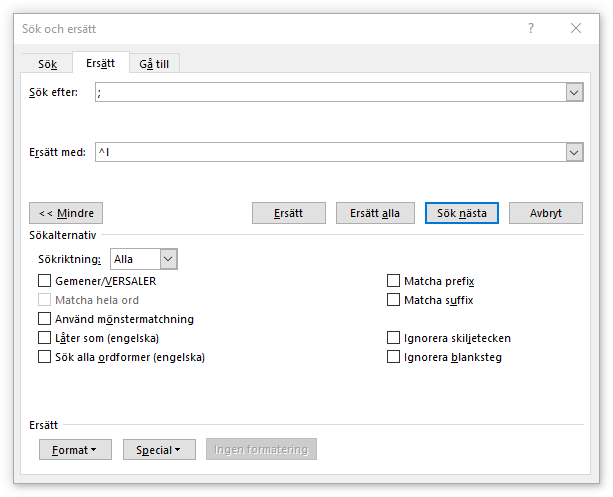Enable the Matcha suffix checkbox
The height and width of the screenshot is (497, 613).
[x=393, y=300]
